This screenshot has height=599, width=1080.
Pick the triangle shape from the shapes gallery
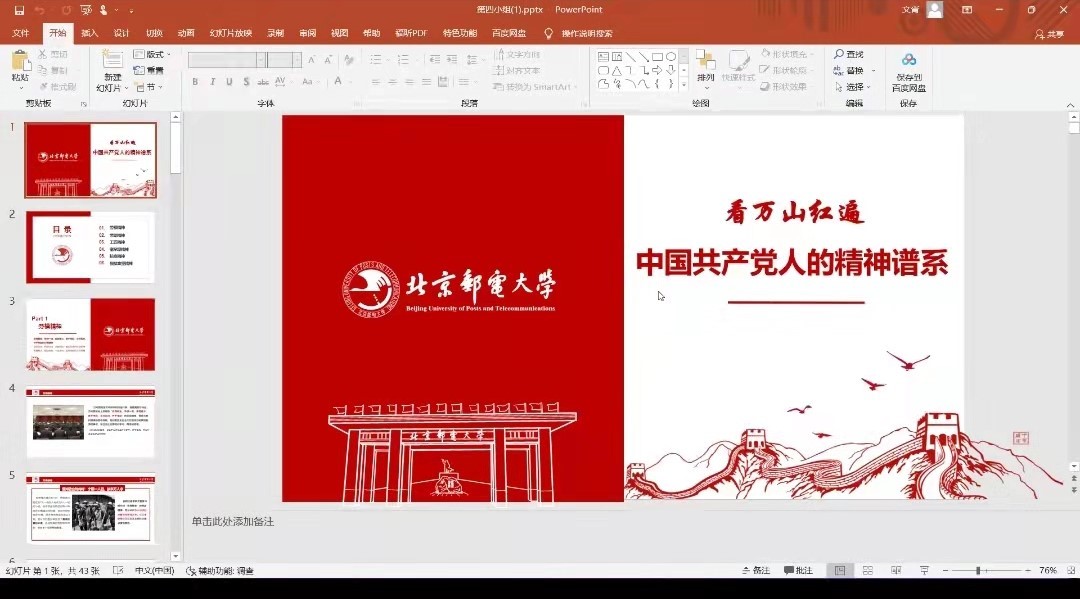pos(616,70)
